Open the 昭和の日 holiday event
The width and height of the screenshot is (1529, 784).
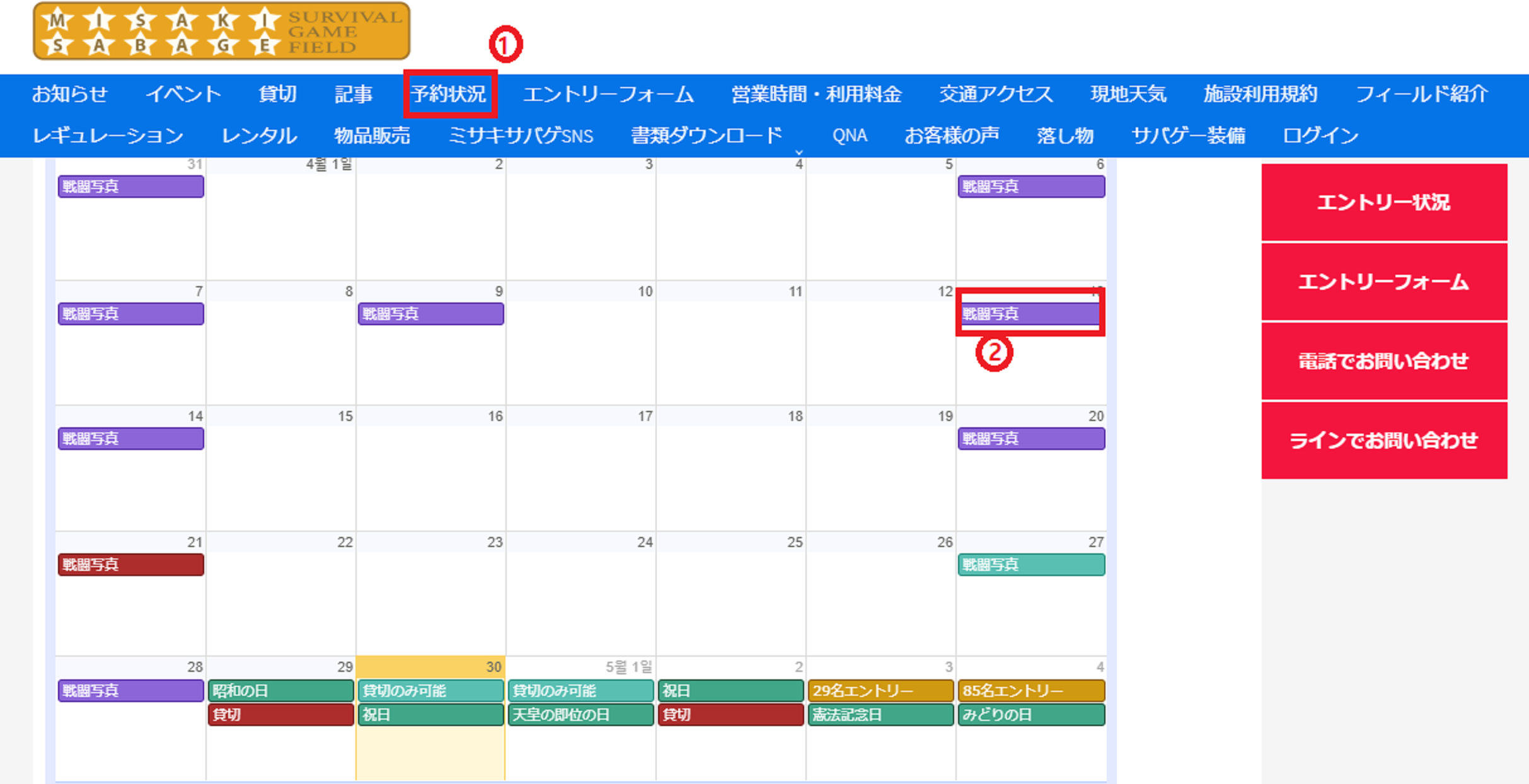(x=280, y=691)
